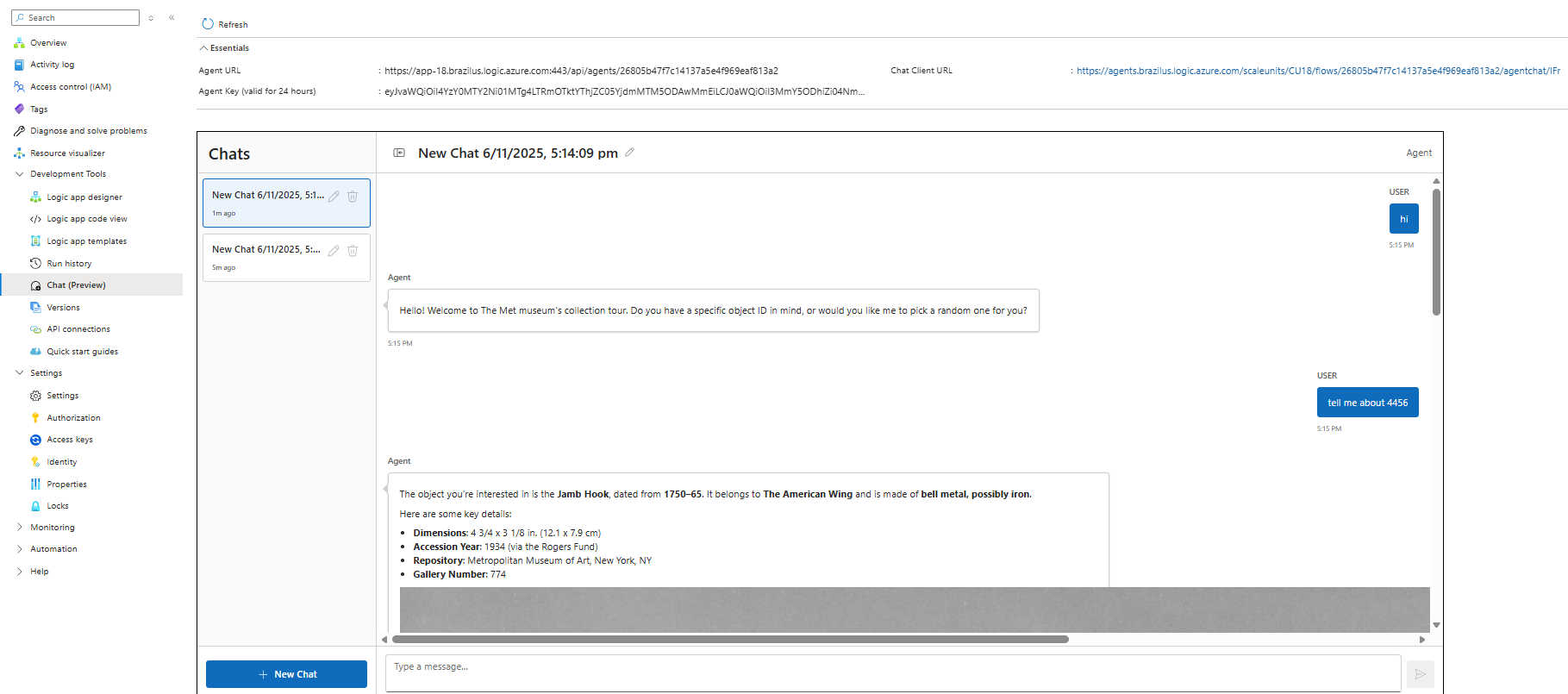1568x694 pixels.
Task: Click the horizontal chat scrollbar thumb
Action: (730, 640)
